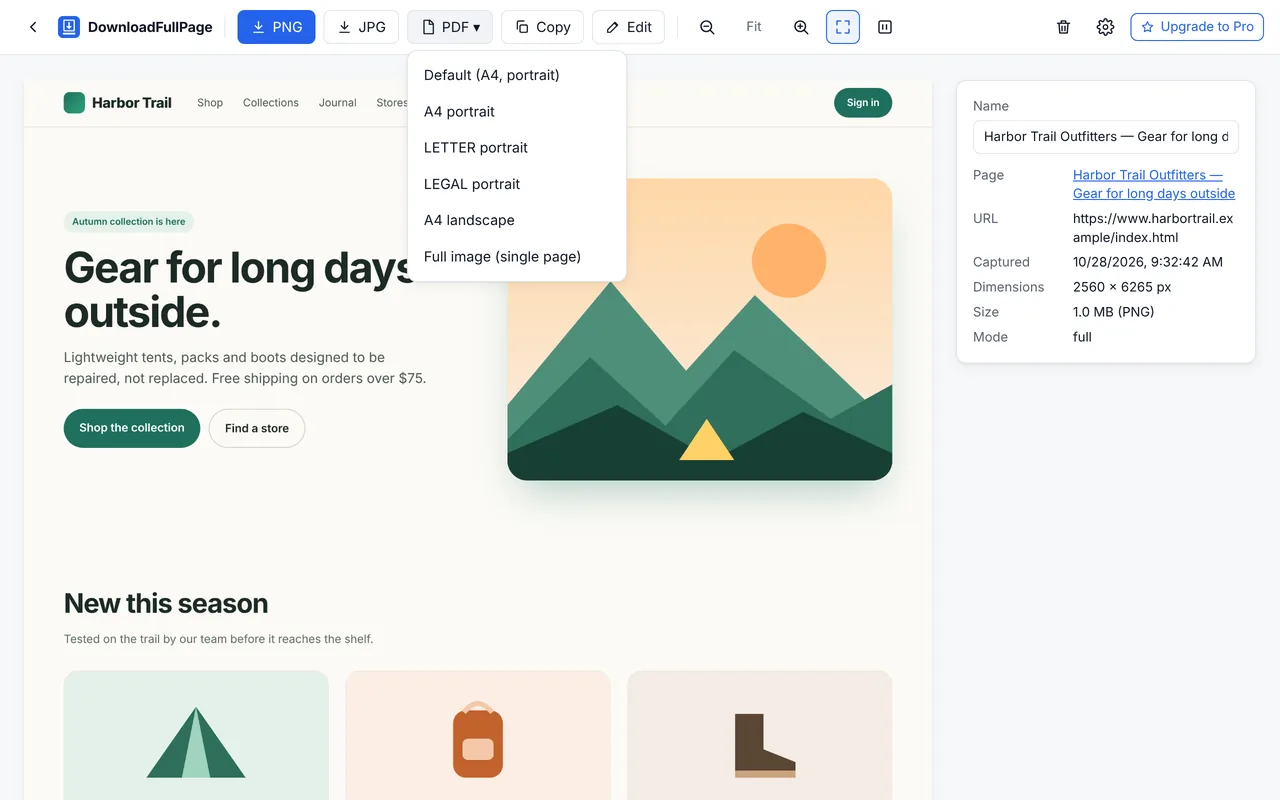The width and height of the screenshot is (1280, 800).
Task: Click the URL value https://www.harbortrail.example/index.html
Action: pos(1153,228)
